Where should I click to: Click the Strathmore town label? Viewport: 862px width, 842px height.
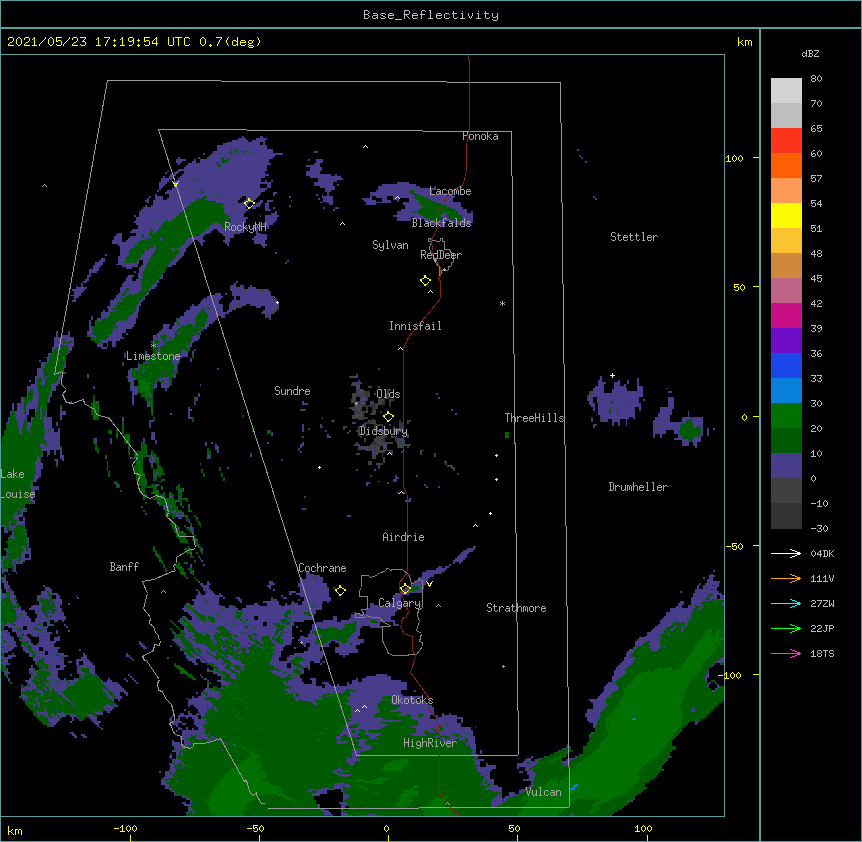click(x=516, y=608)
